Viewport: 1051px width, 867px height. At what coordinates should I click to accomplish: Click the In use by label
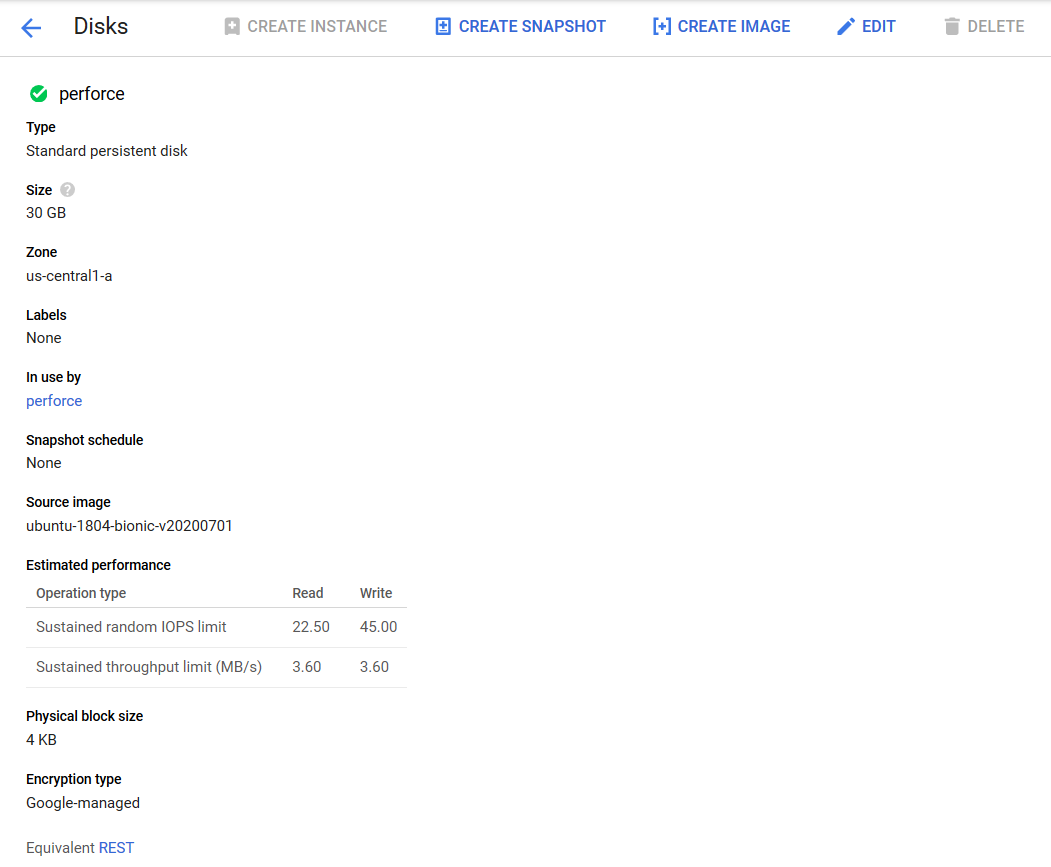(x=54, y=377)
